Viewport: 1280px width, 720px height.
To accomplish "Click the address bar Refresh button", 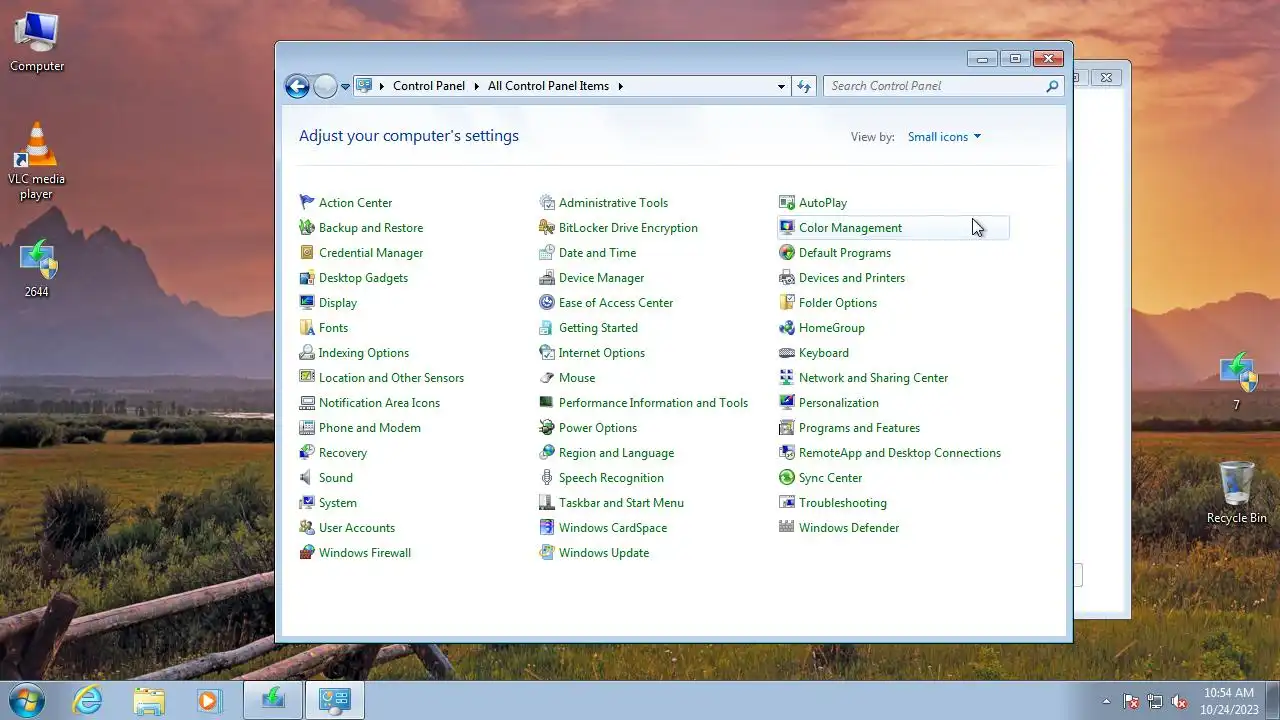I will pos(804,86).
